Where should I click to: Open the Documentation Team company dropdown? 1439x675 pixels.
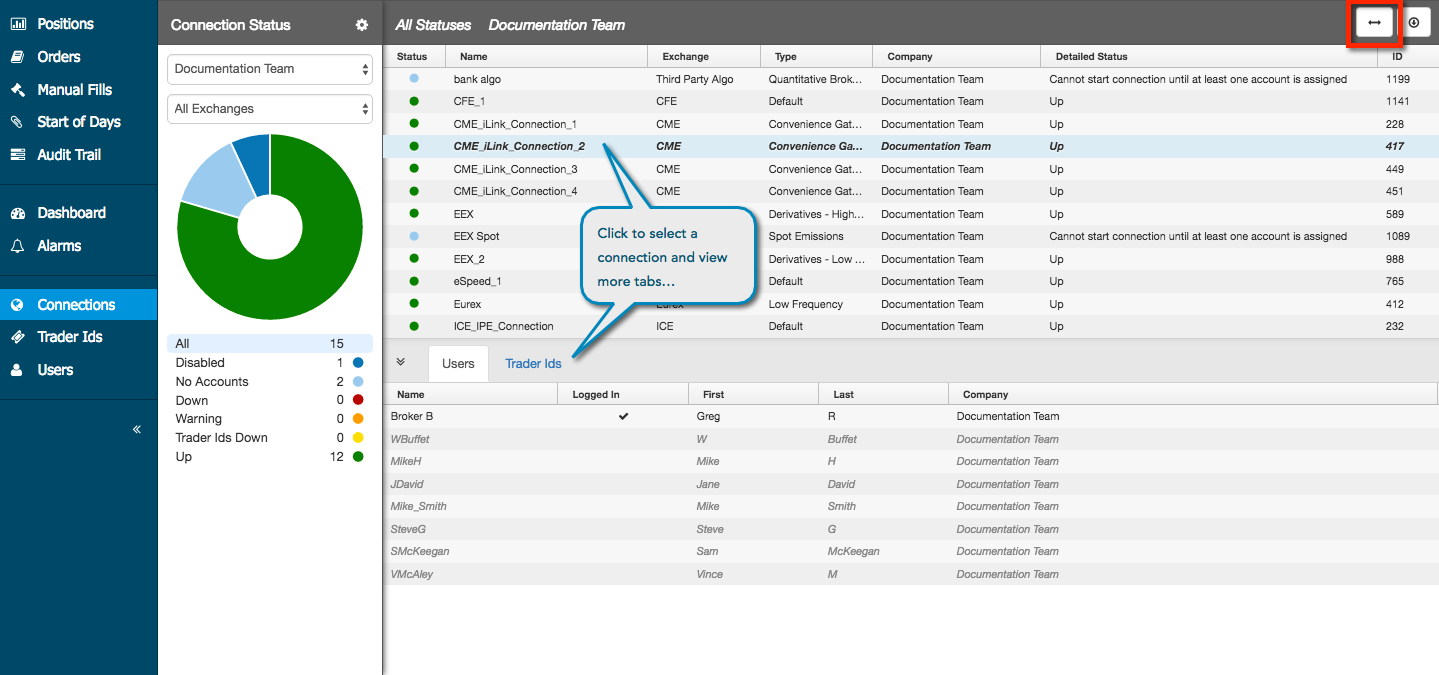point(270,69)
